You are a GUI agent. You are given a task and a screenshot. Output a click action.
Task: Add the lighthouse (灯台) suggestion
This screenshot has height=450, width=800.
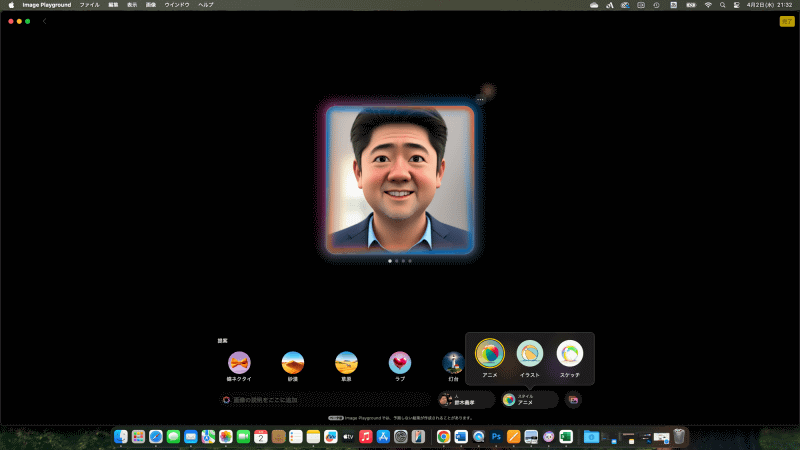pyautogui.click(x=453, y=362)
